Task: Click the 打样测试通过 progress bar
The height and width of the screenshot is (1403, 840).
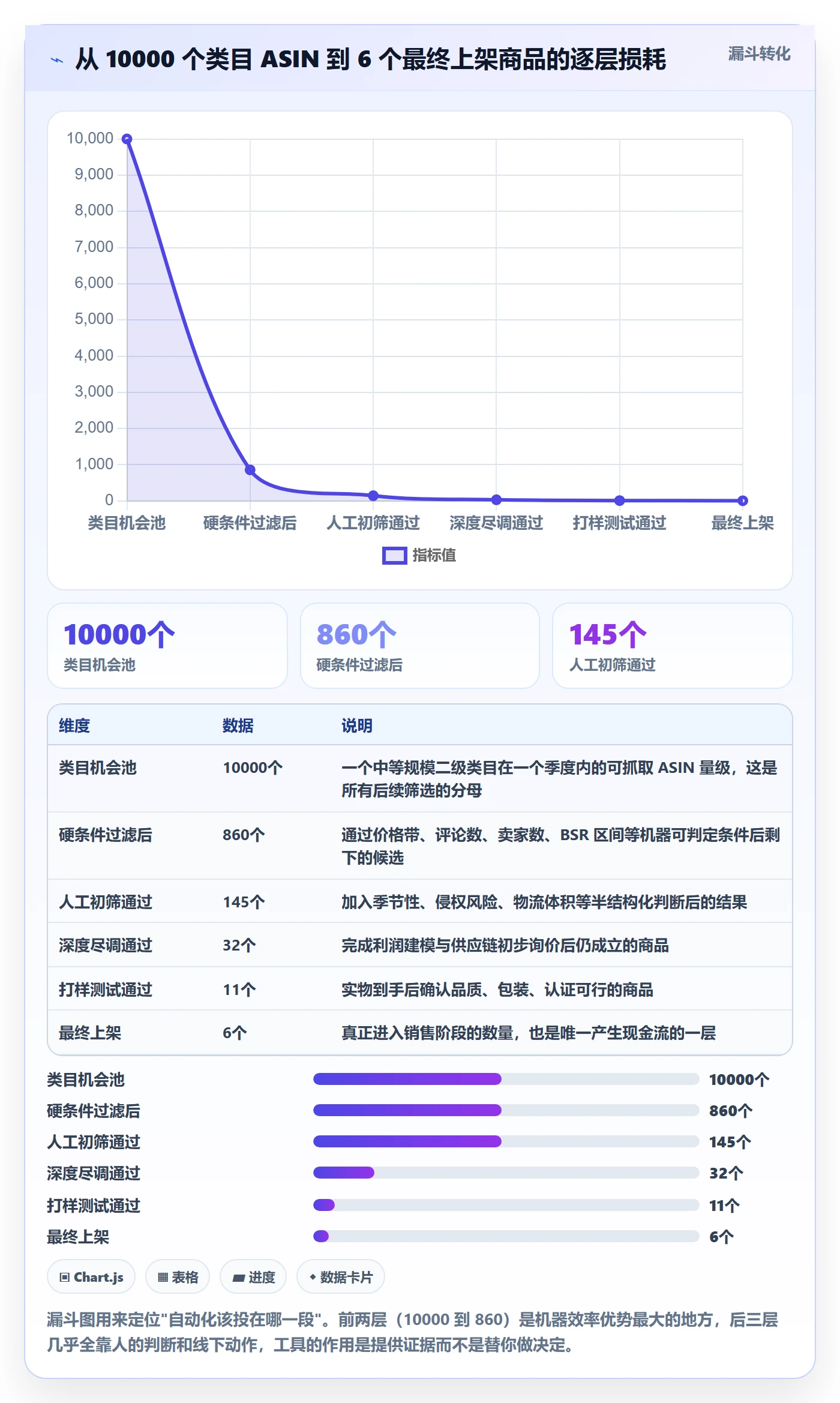Action: 506,1205
